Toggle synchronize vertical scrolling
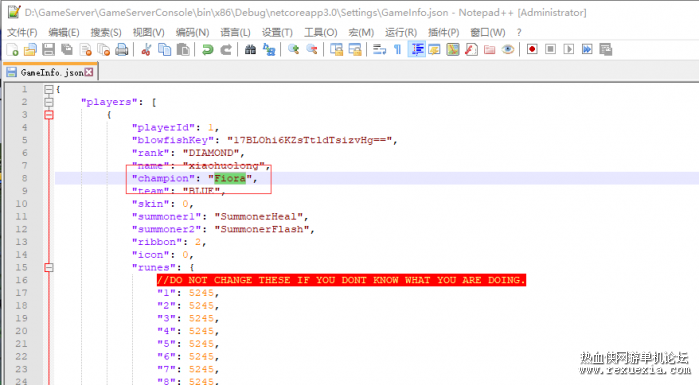This screenshot has height=385, width=699. pos(336,49)
